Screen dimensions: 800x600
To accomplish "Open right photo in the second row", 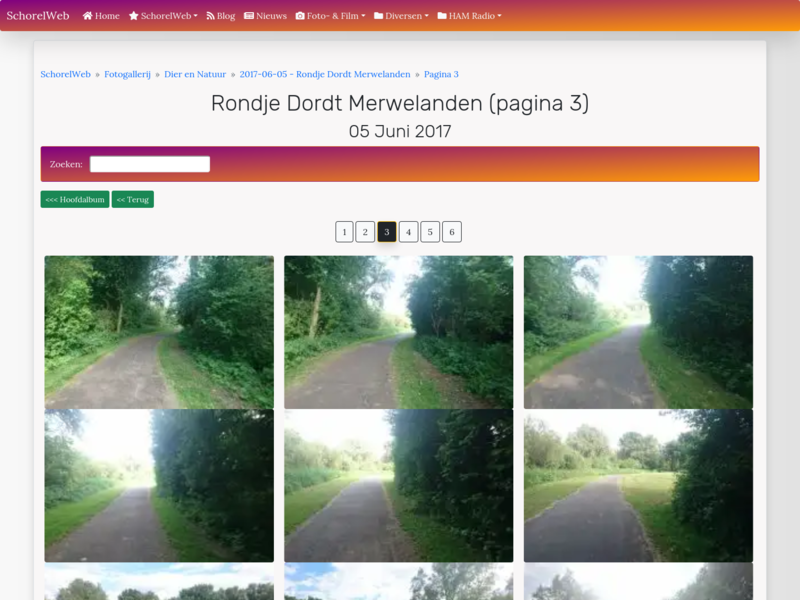I will (638, 486).
